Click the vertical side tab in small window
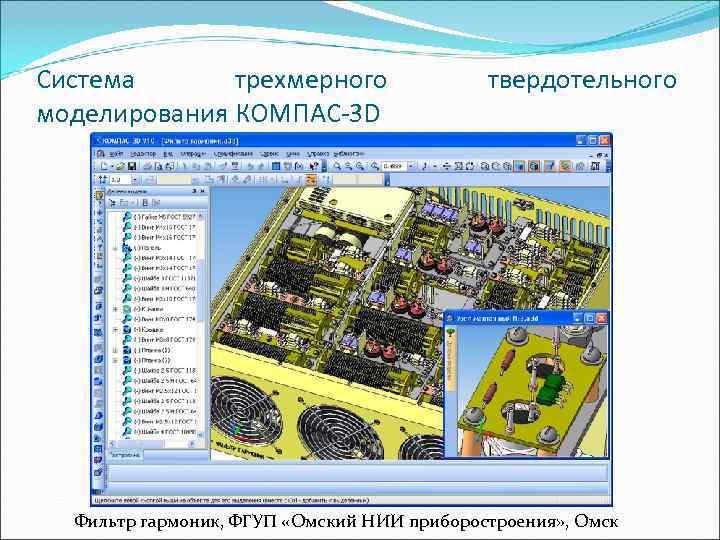 [451, 360]
